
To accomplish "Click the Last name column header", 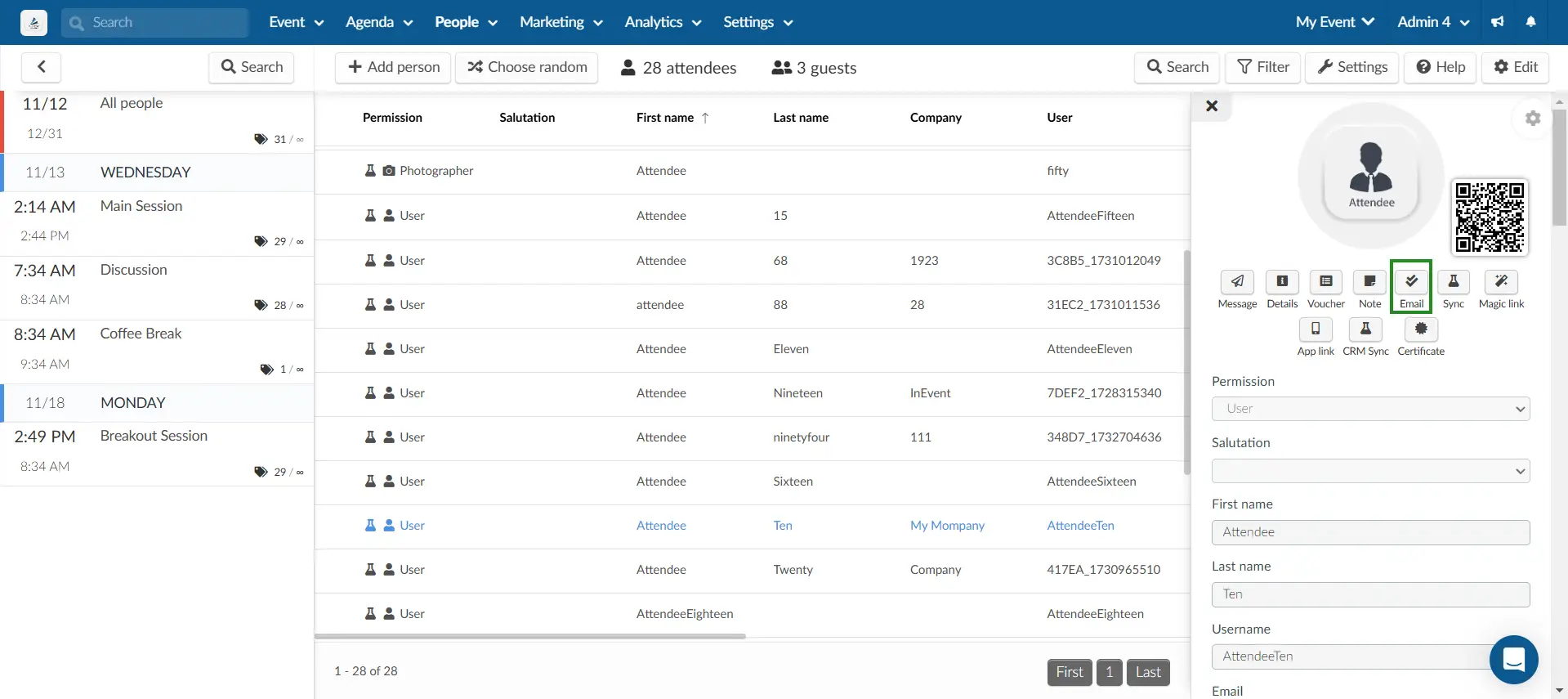I will [x=801, y=118].
